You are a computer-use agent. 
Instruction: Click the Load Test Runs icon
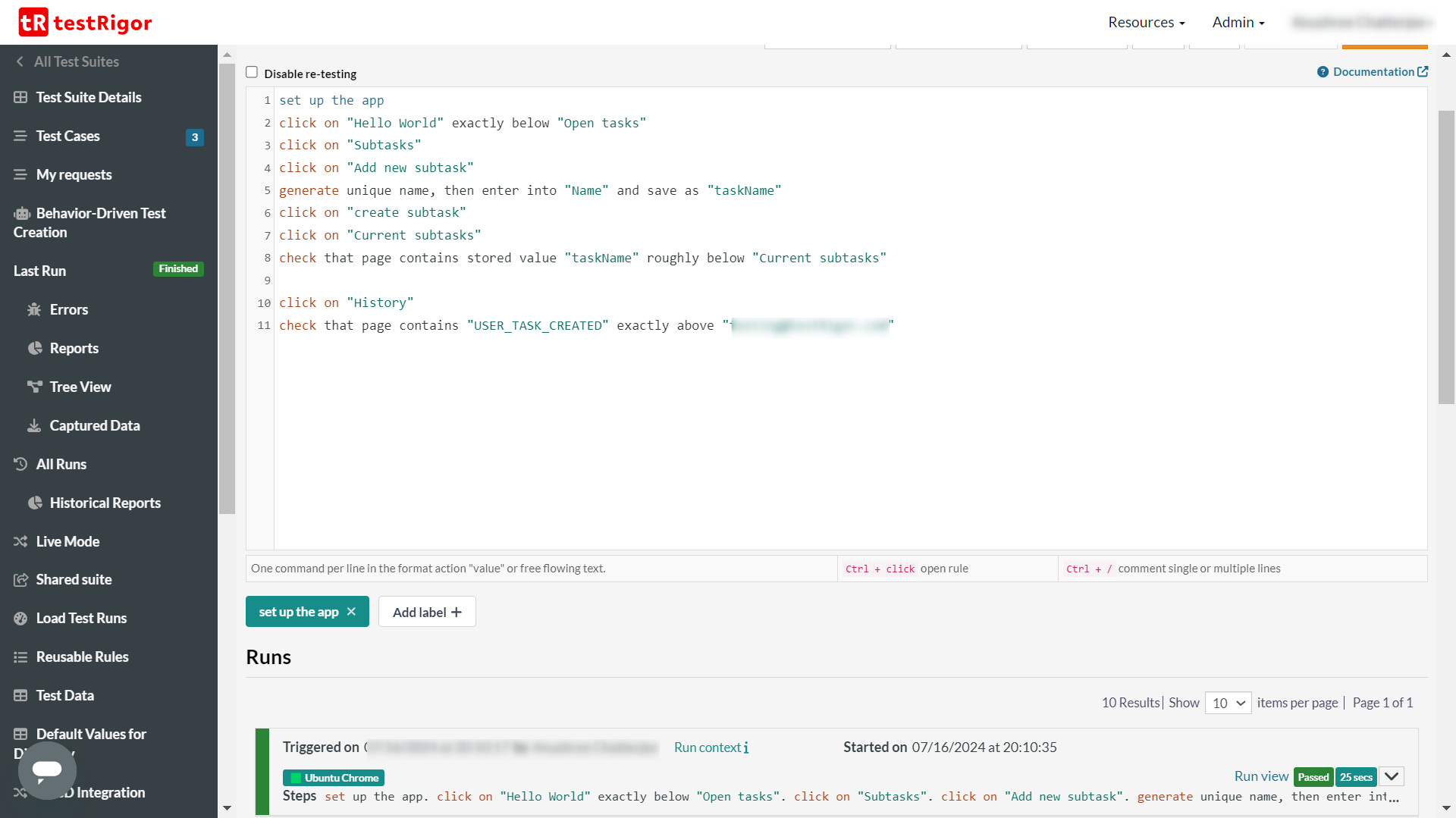[x=20, y=618]
